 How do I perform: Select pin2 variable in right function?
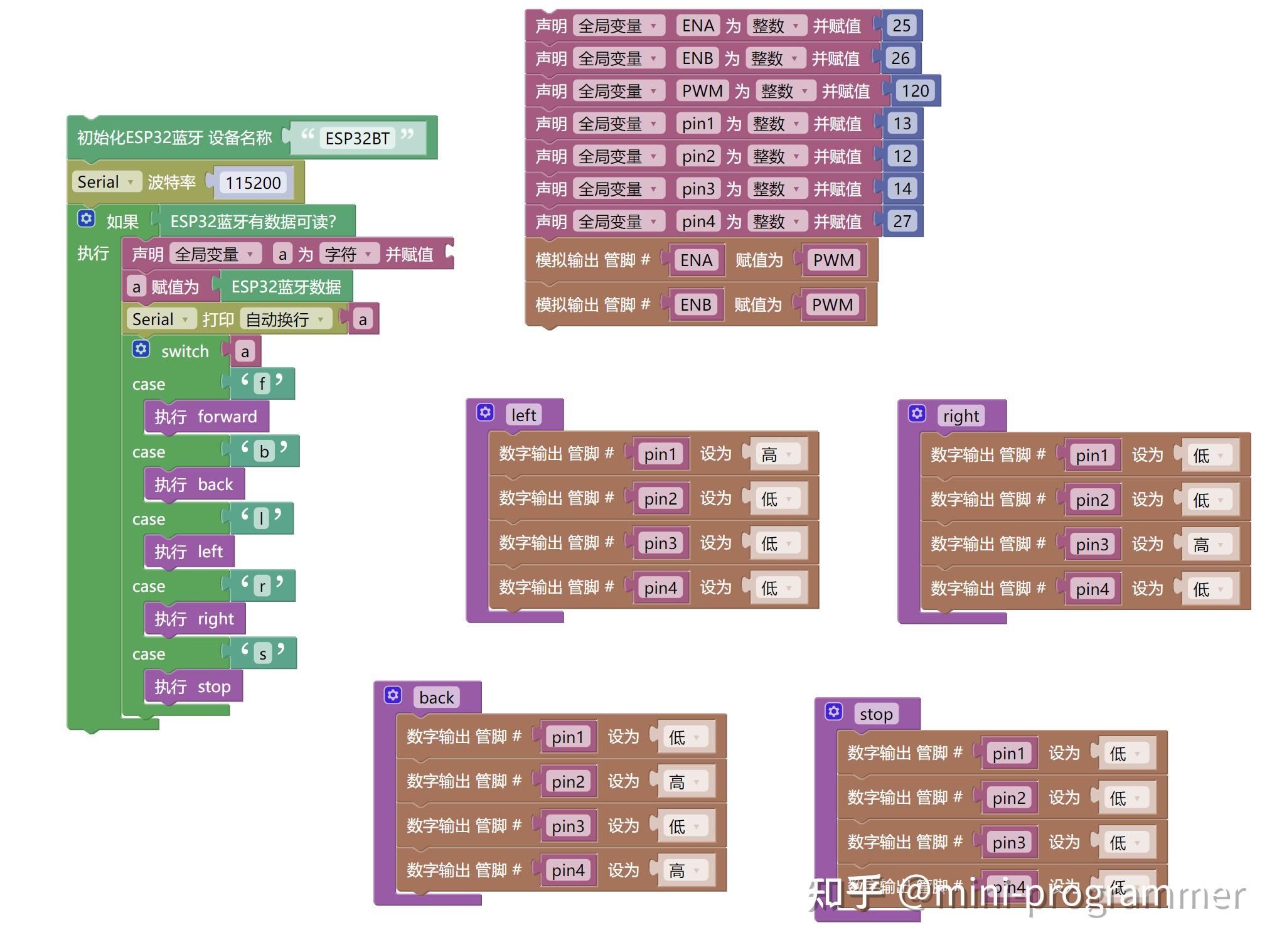point(1093,500)
